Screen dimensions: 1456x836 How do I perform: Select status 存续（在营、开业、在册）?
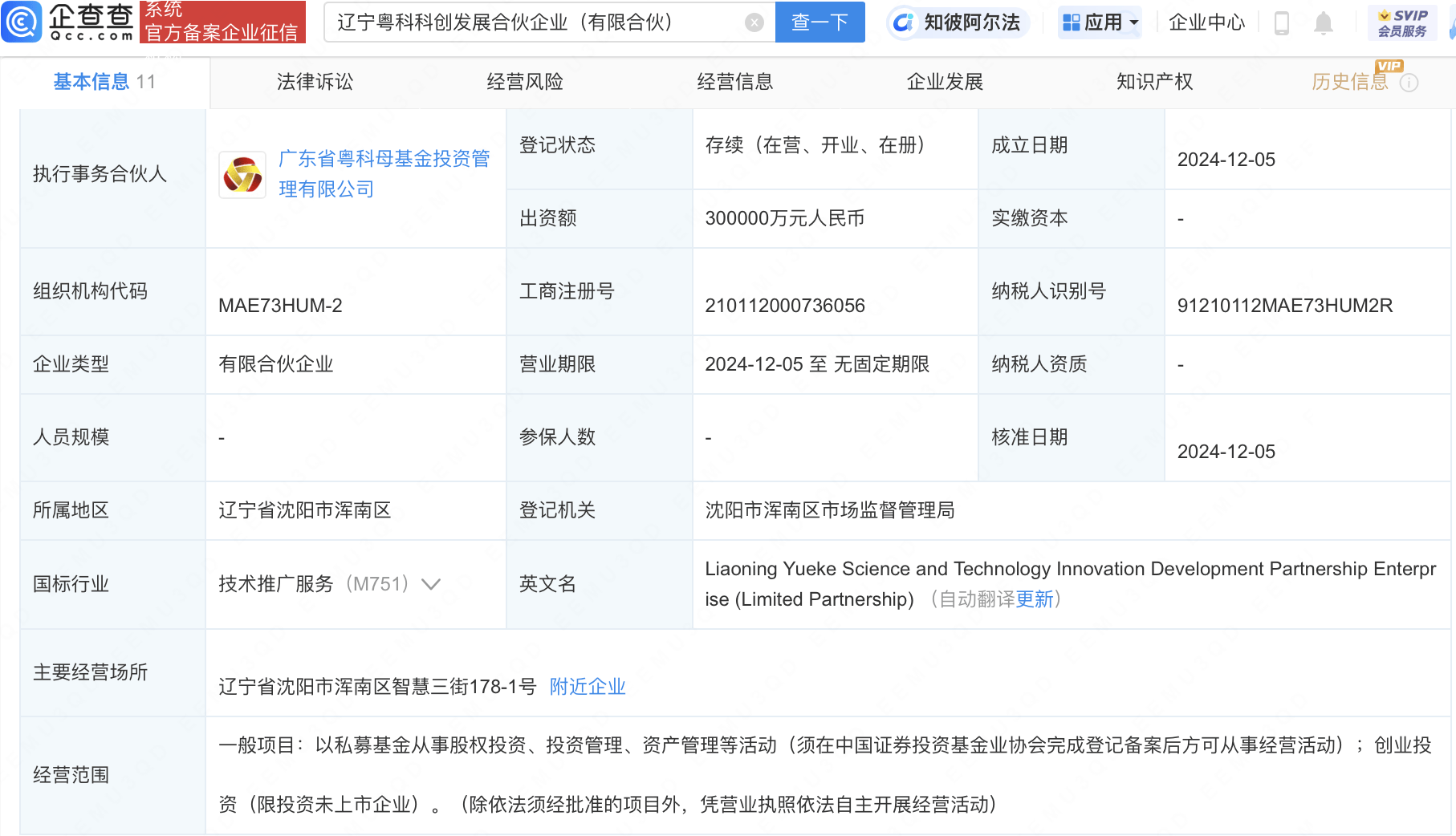(819, 145)
